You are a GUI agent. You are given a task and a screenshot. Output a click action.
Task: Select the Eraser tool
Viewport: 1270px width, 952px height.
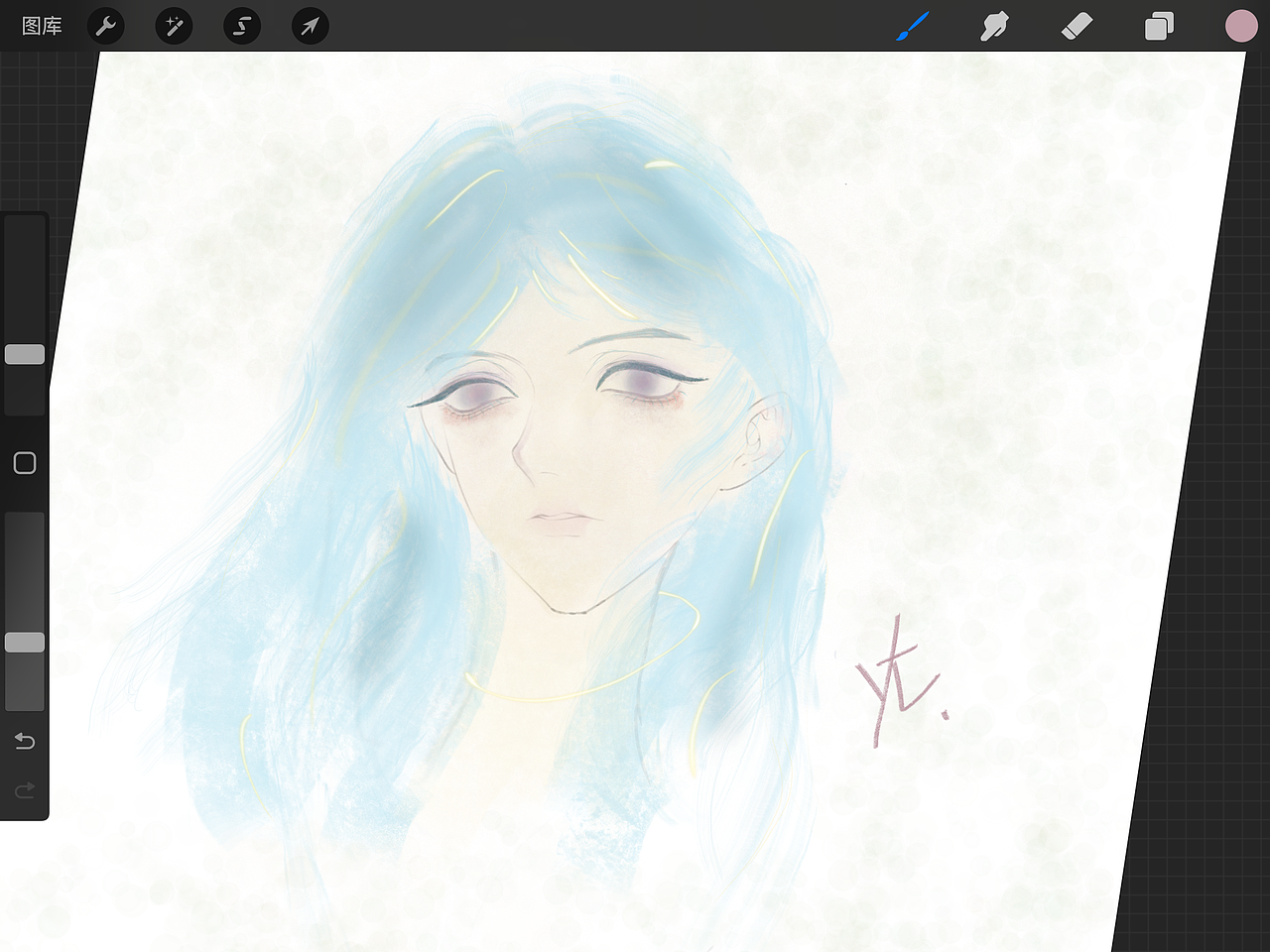1077,26
